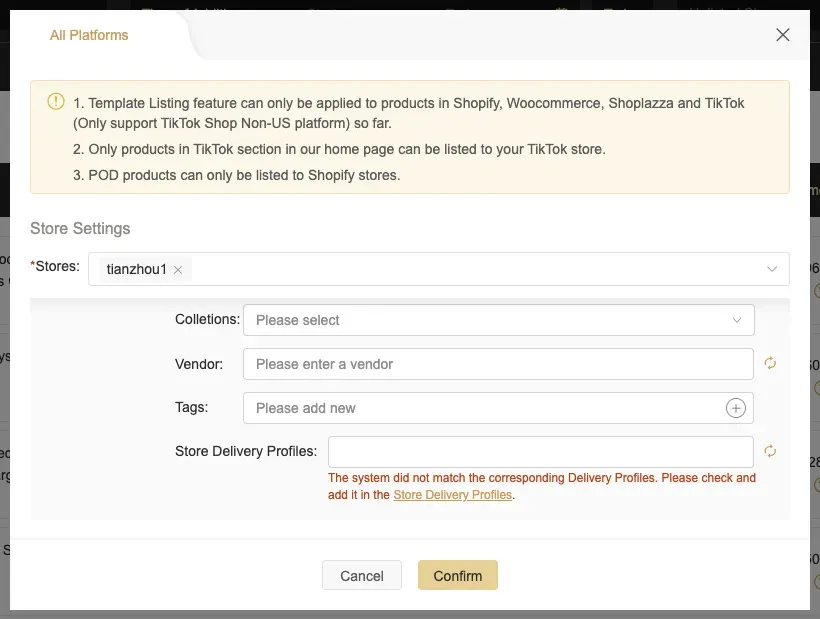Open the Colletions dropdown chevron
Image resolution: width=820 pixels, height=619 pixels.
(737, 320)
